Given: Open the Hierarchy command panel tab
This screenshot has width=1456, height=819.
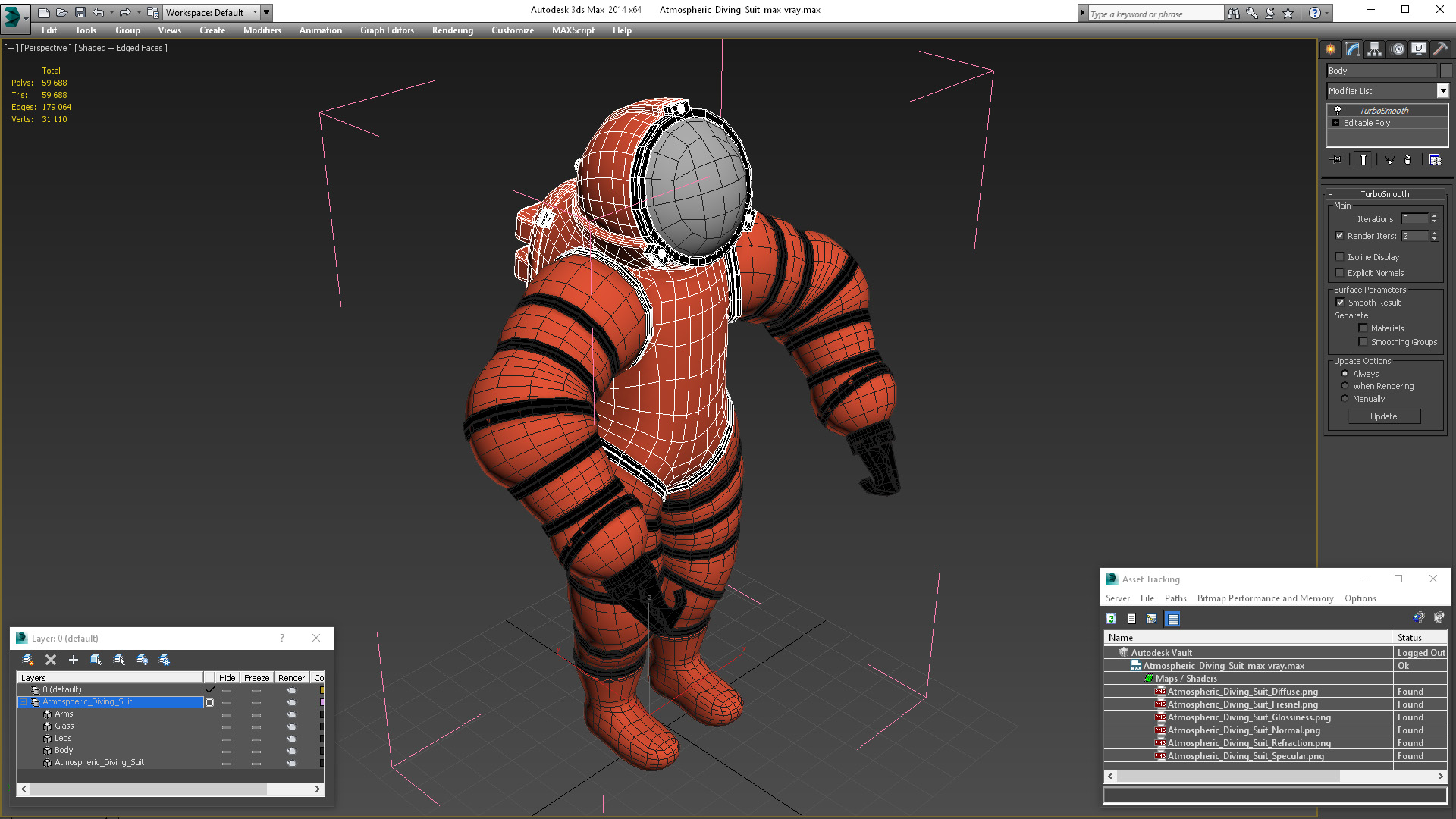Looking at the screenshot, I should (1375, 49).
